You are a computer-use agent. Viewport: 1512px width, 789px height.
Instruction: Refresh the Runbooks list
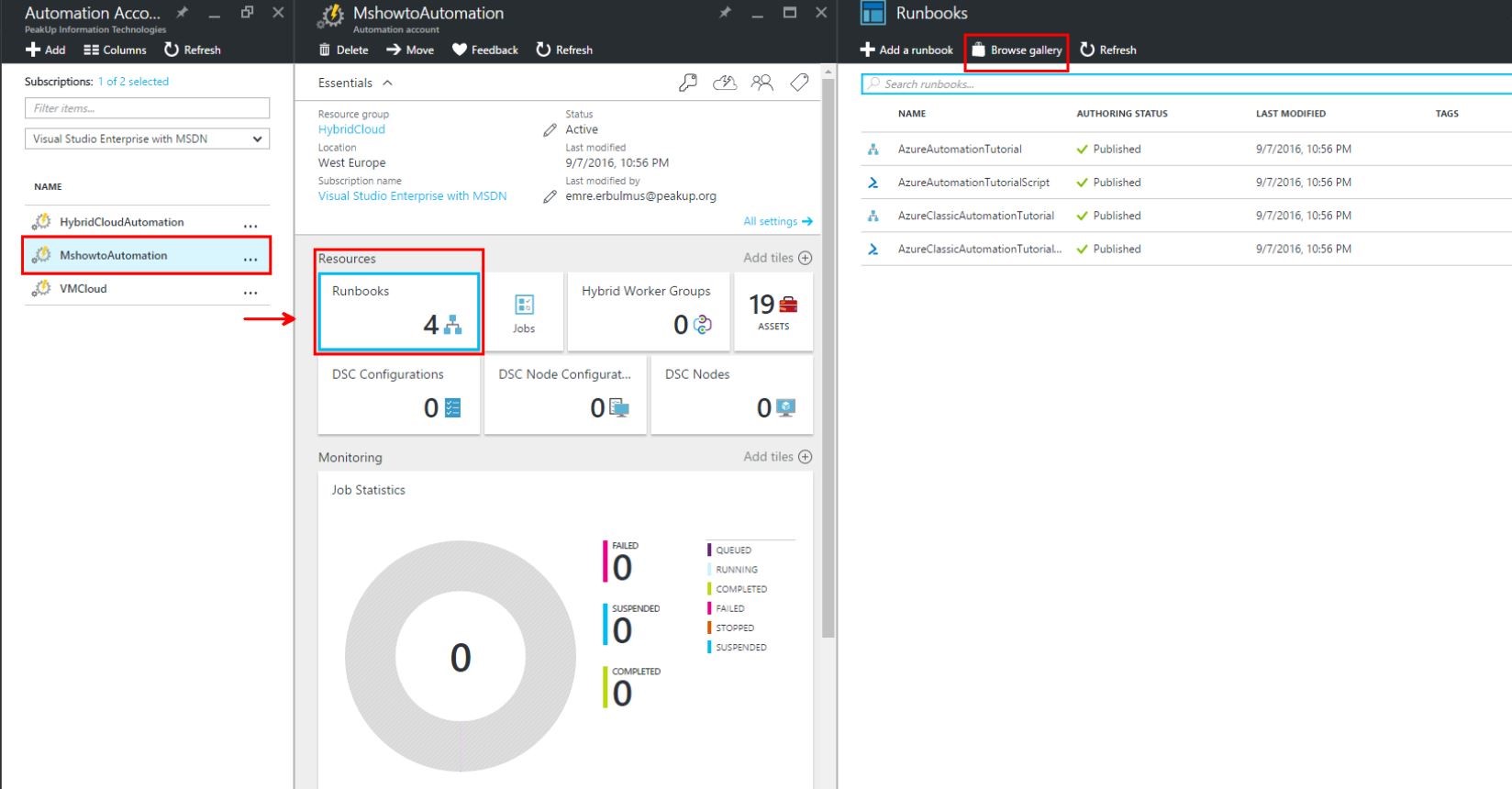click(x=1108, y=50)
